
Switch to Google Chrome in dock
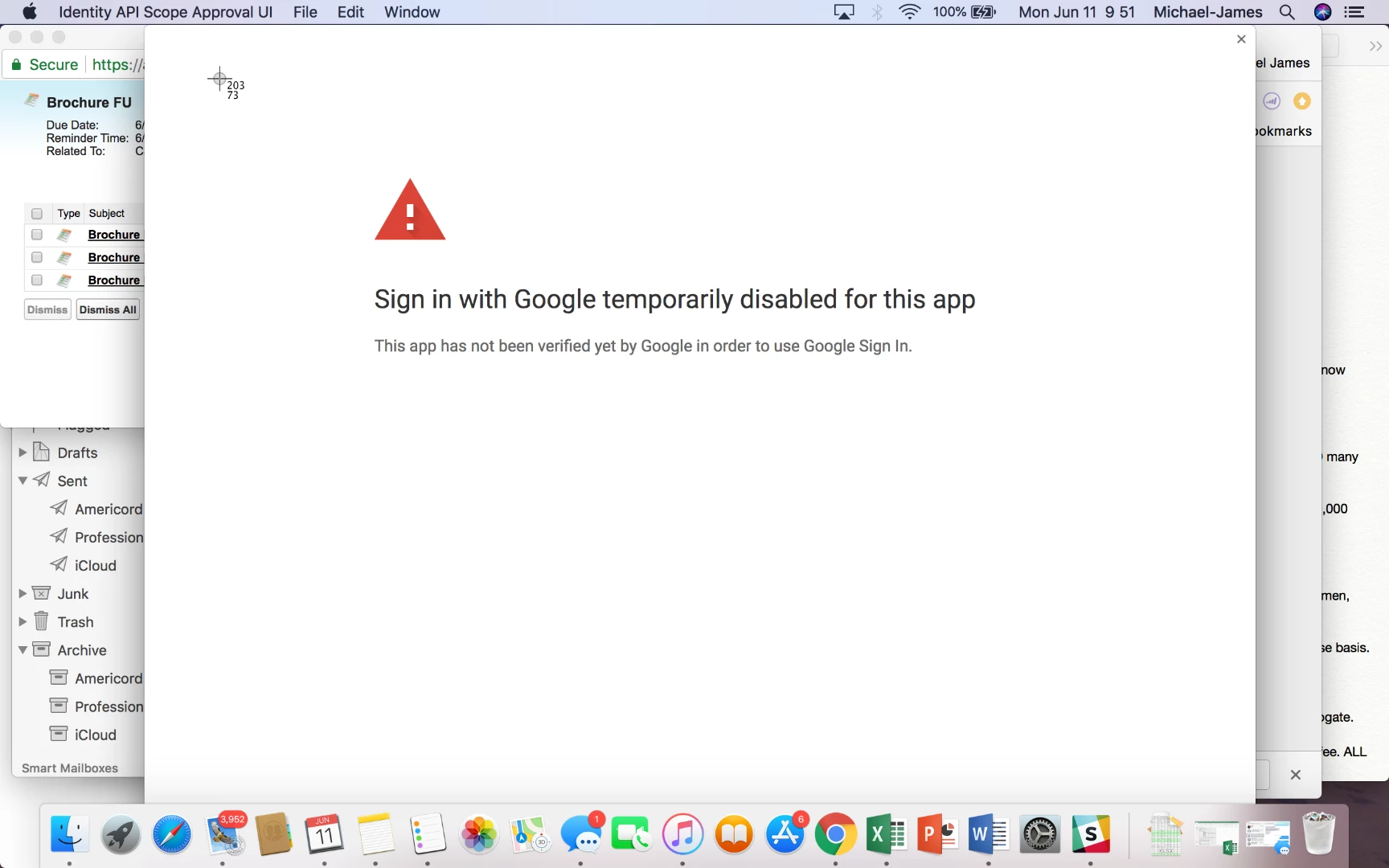836,835
